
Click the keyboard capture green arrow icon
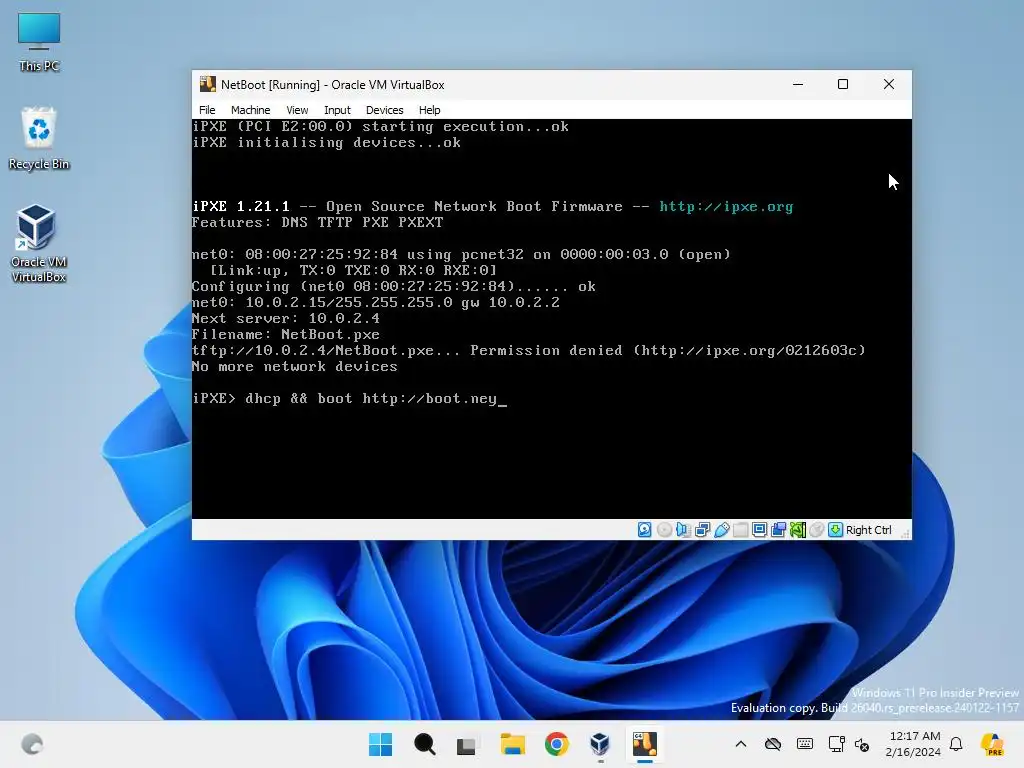(x=835, y=530)
